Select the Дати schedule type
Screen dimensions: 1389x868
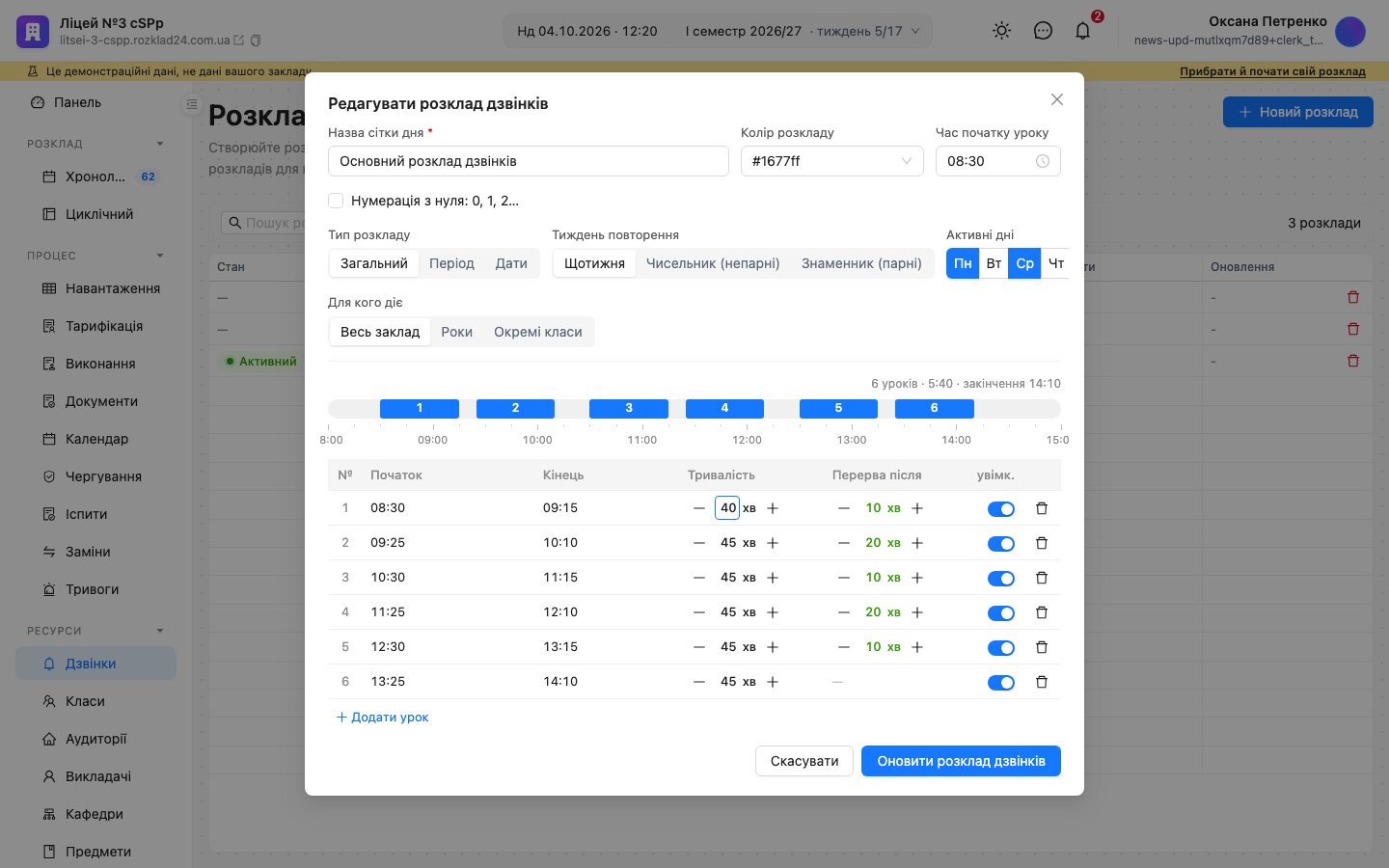coord(511,263)
